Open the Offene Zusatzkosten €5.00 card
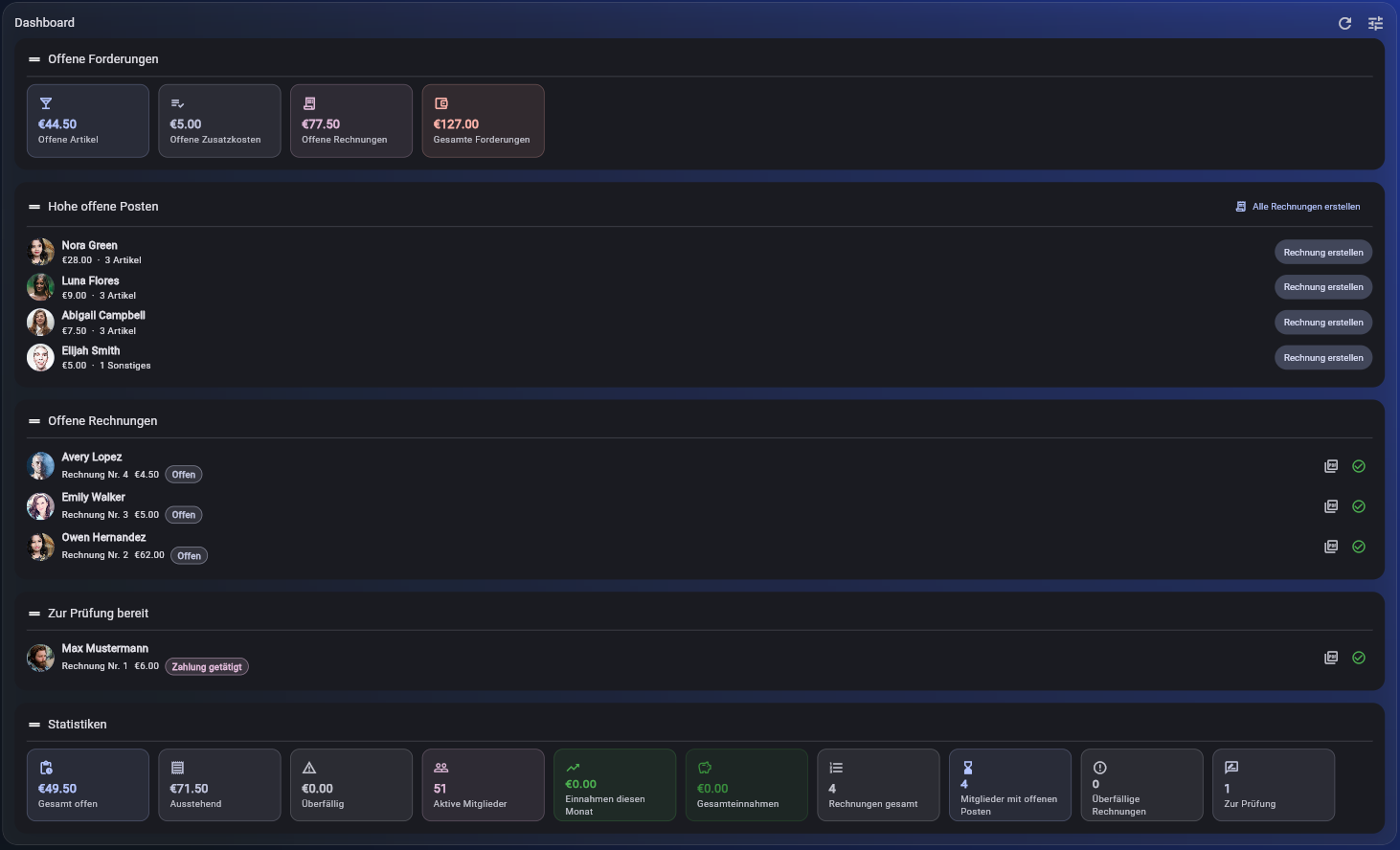 click(x=219, y=121)
